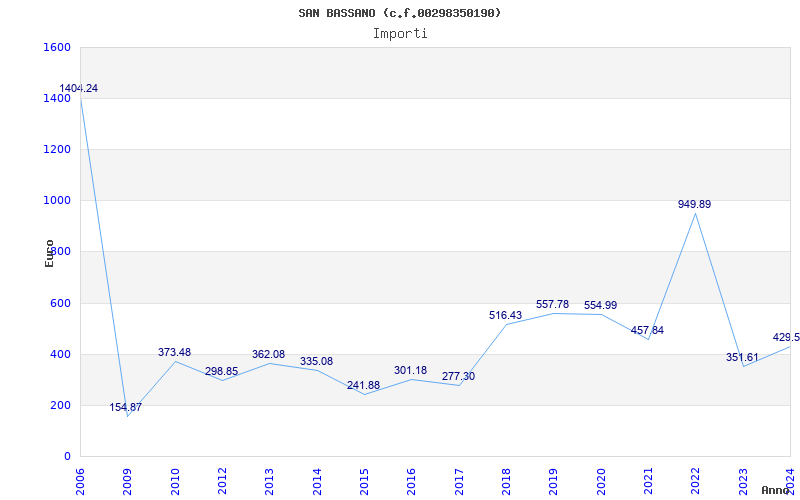
Task: Click the 554.99 data label
Action: 601,305
